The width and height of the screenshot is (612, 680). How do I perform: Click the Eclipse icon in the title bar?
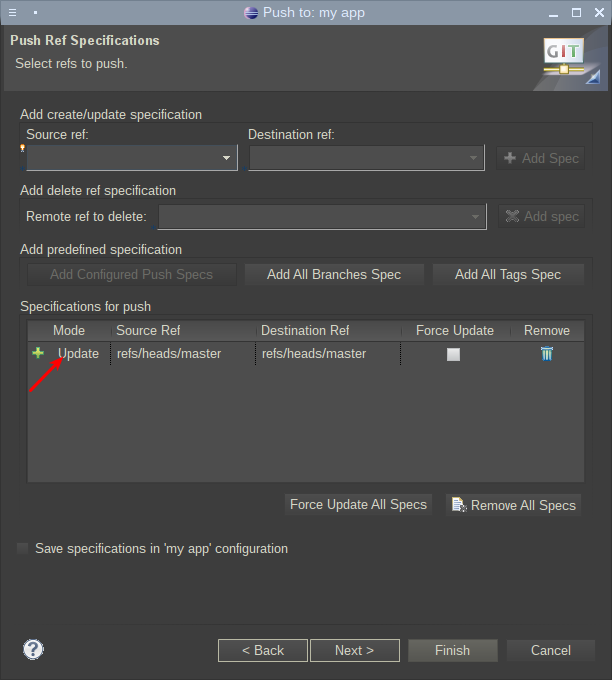pos(251,12)
